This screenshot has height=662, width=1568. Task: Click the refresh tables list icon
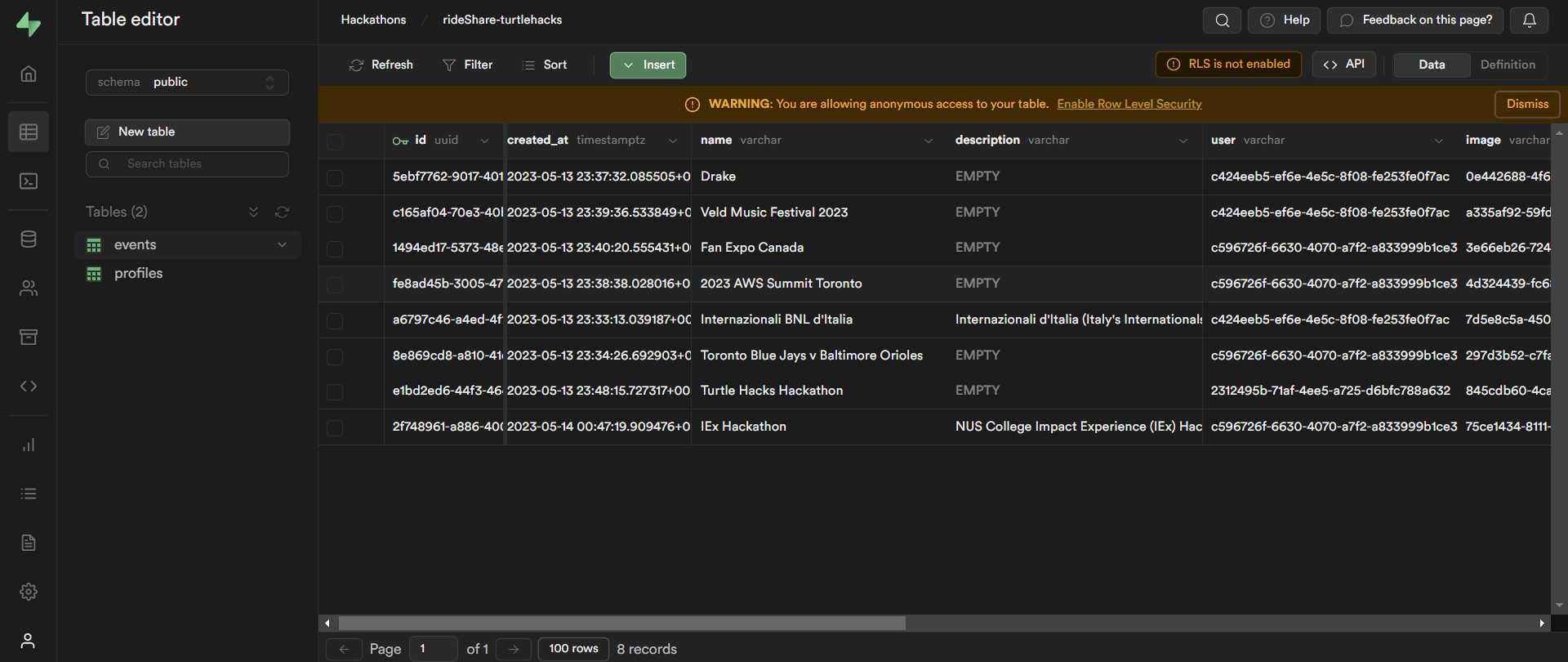[x=283, y=212]
